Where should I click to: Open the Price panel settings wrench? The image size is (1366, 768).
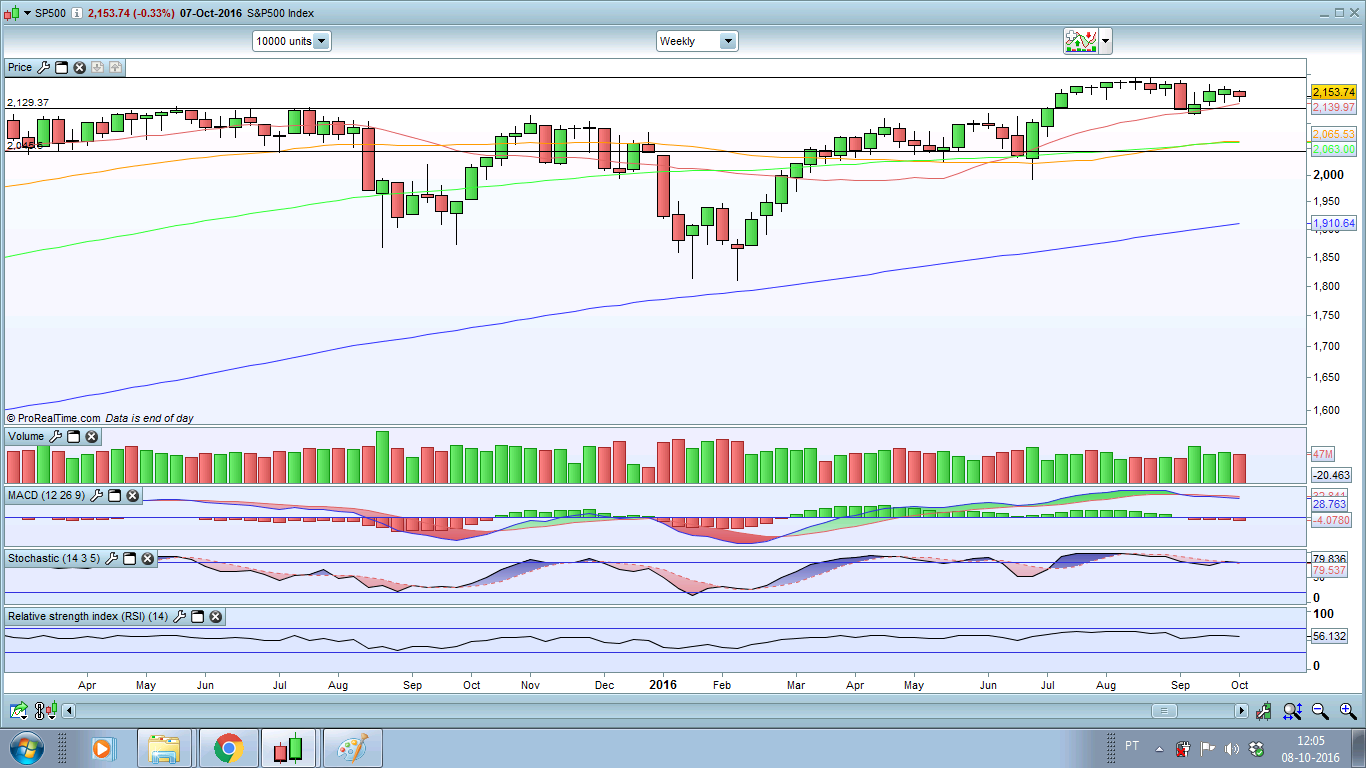[x=43, y=67]
